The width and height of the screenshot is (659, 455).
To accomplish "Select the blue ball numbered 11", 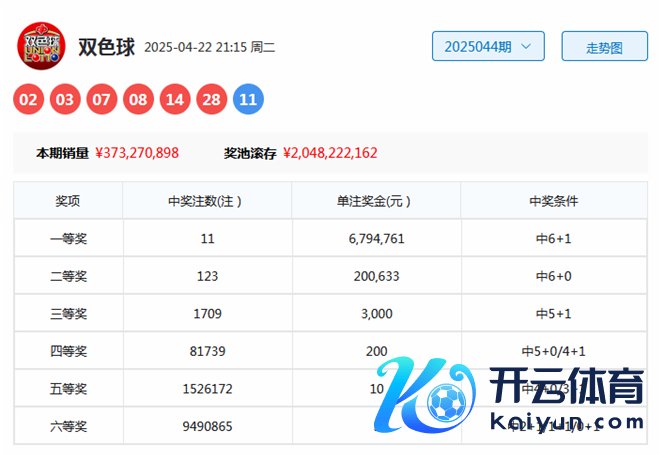I will pyautogui.click(x=248, y=99).
